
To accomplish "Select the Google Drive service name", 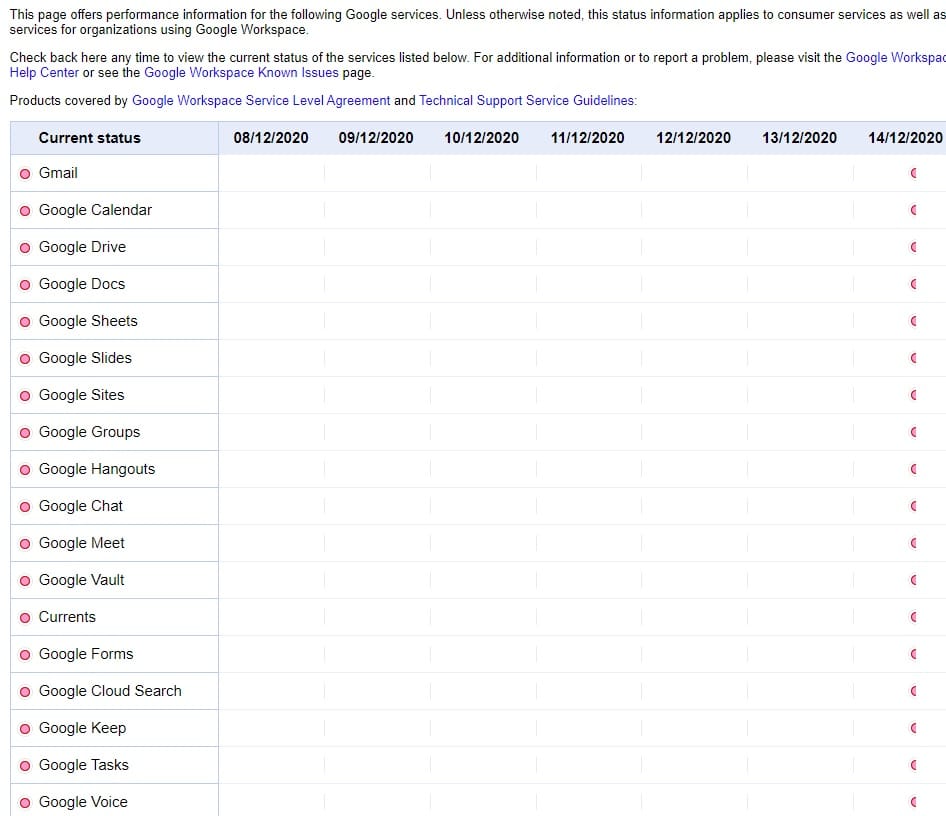I will coord(82,247).
